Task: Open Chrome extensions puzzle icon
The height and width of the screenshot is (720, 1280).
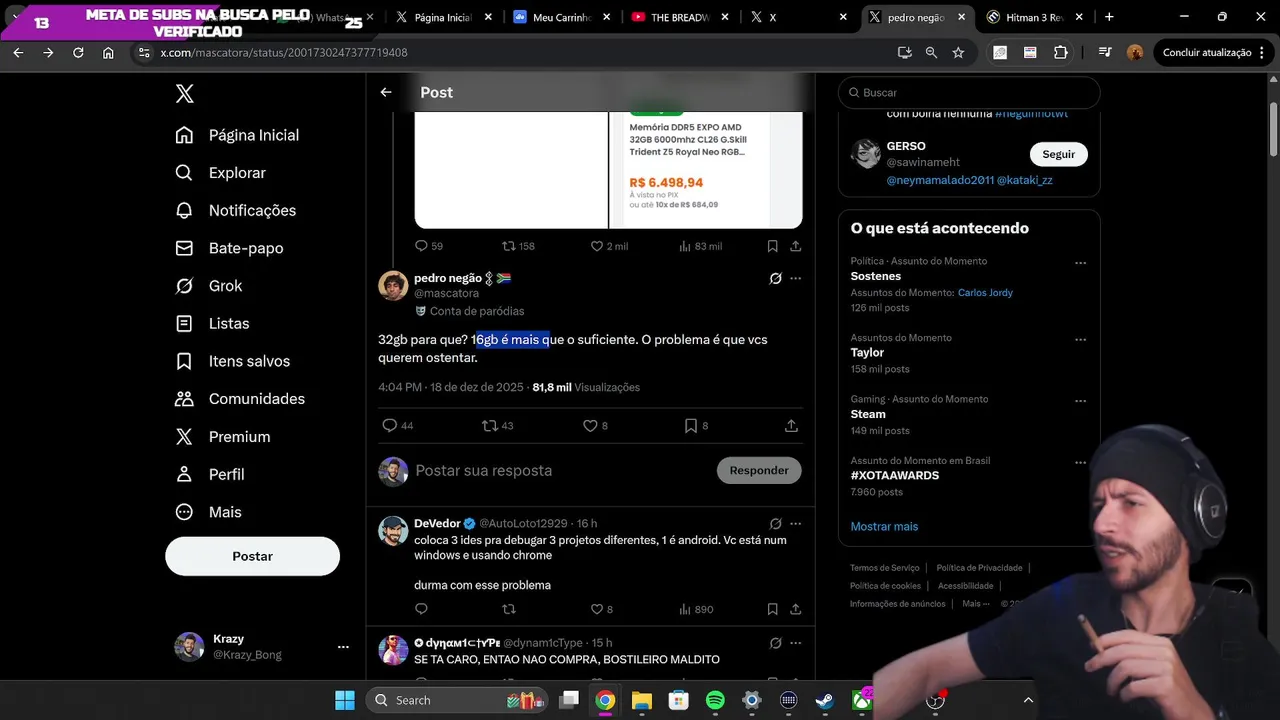Action: tap(1061, 53)
